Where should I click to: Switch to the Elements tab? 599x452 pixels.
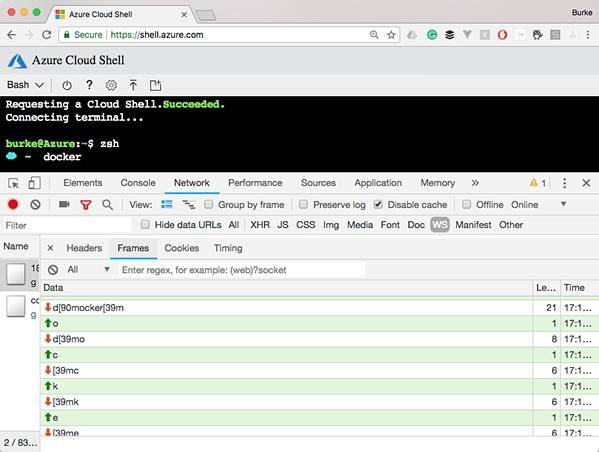pyautogui.click(x=83, y=183)
